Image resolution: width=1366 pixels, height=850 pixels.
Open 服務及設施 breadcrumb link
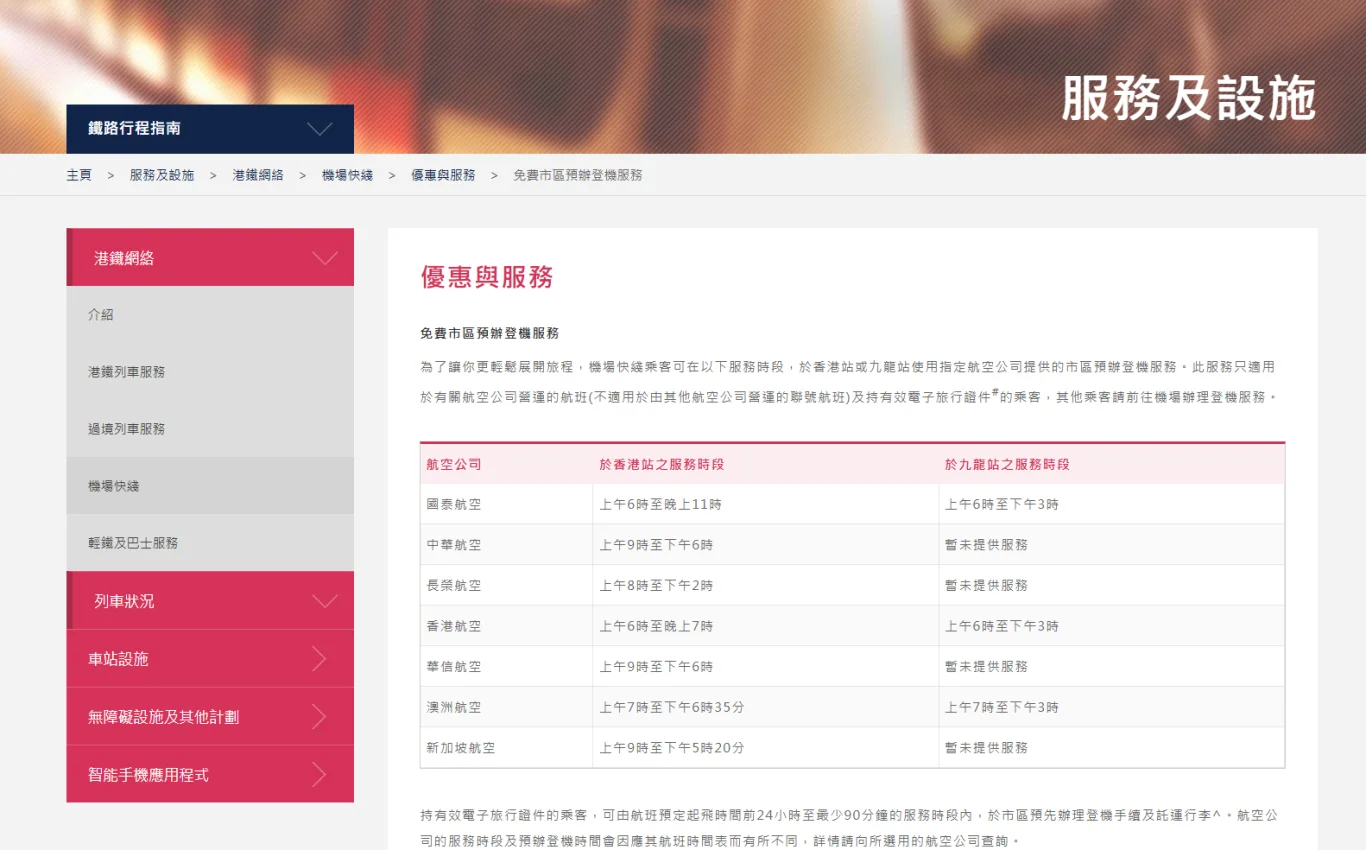pyautogui.click(x=162, y=175)
